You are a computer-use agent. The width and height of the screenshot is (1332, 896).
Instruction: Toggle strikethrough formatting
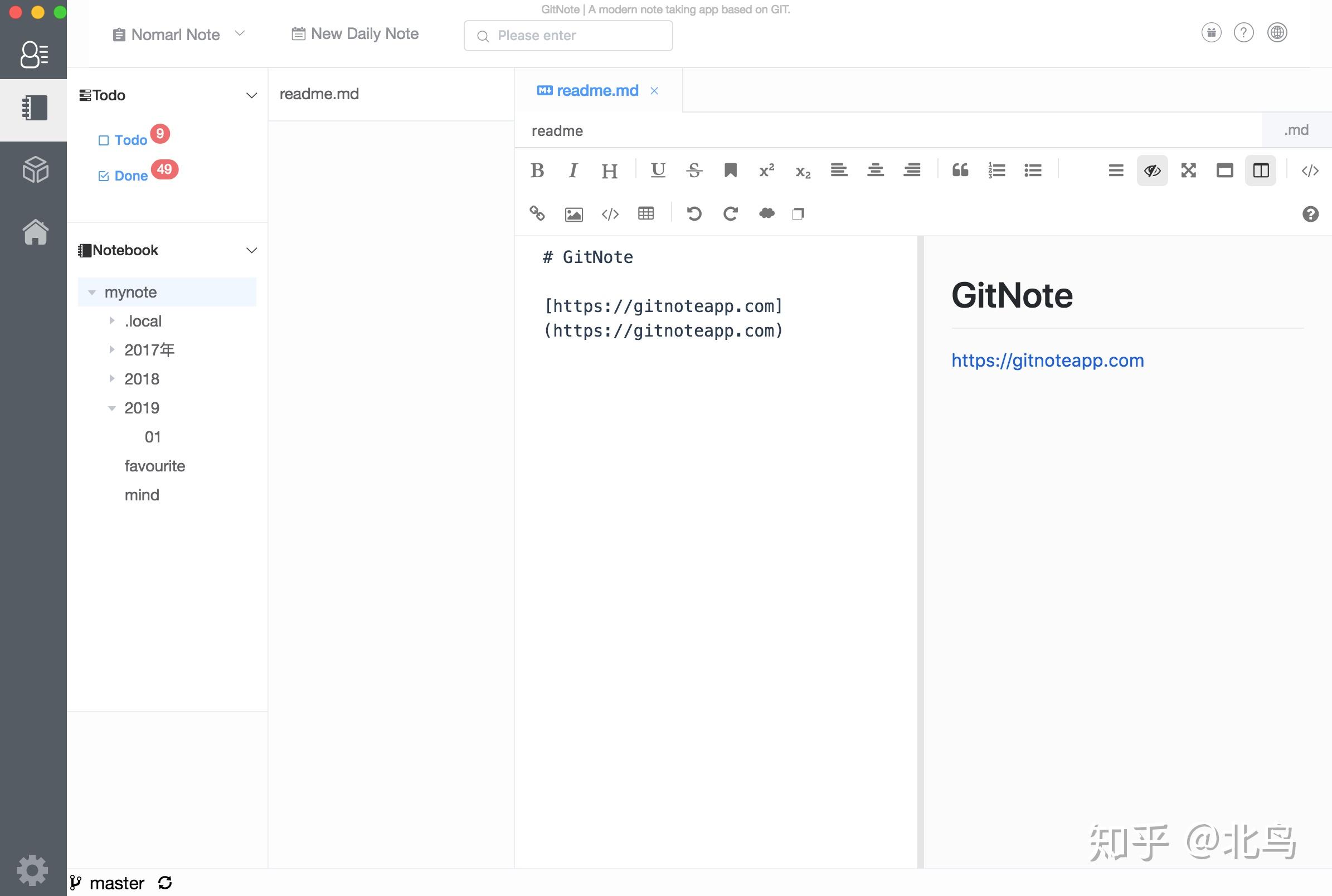[x=694, y=171]
